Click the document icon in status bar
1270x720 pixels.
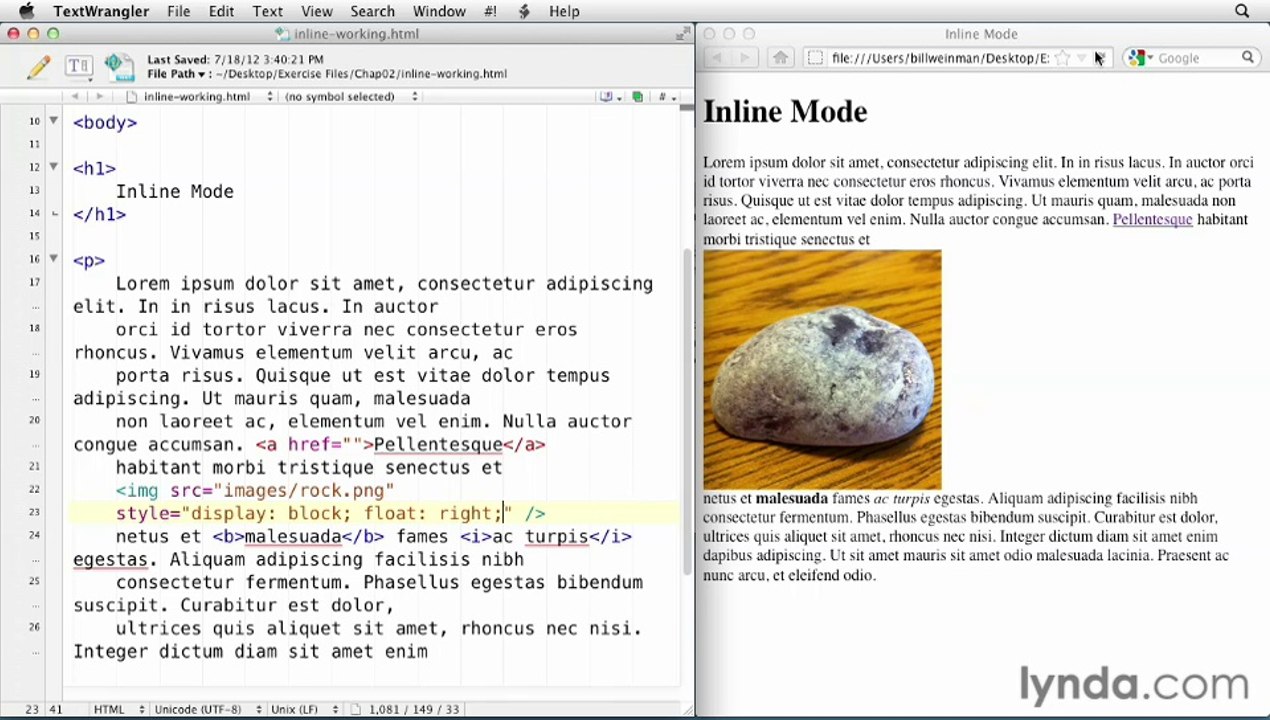pyautogui.click(x=356, y=709)
